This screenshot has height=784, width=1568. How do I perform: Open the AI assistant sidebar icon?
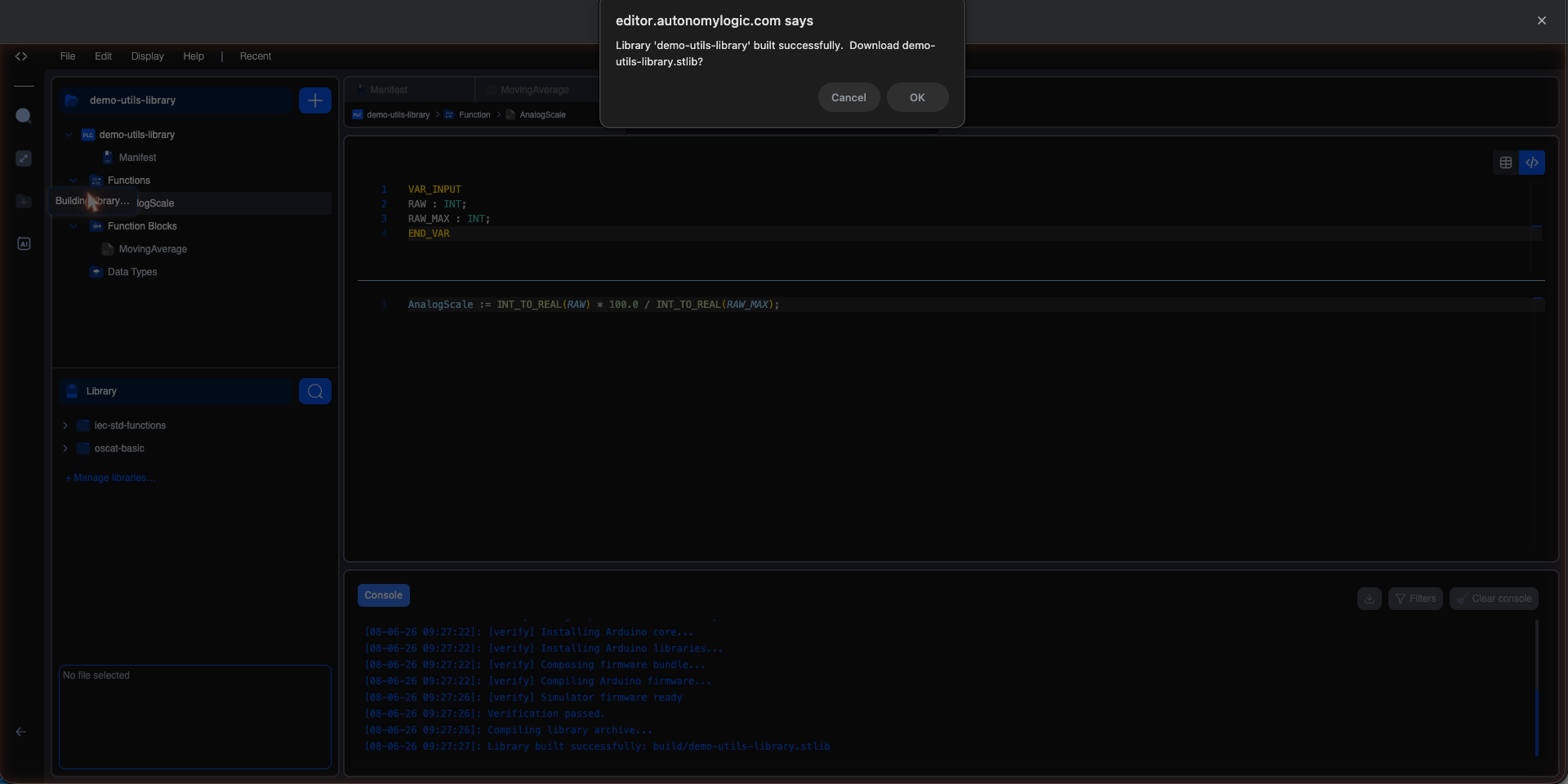coord(24,243)
